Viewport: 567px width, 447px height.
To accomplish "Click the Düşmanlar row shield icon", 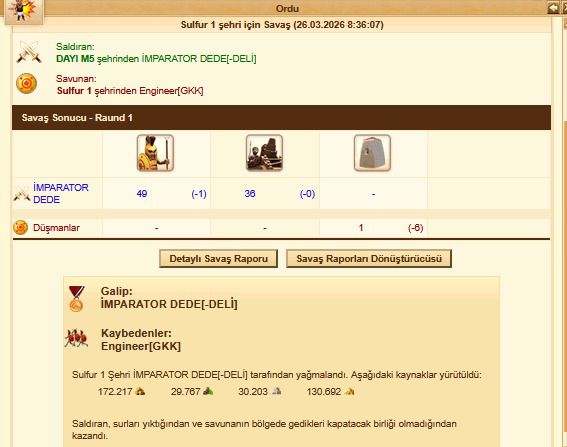I will (x=20, y=228).
